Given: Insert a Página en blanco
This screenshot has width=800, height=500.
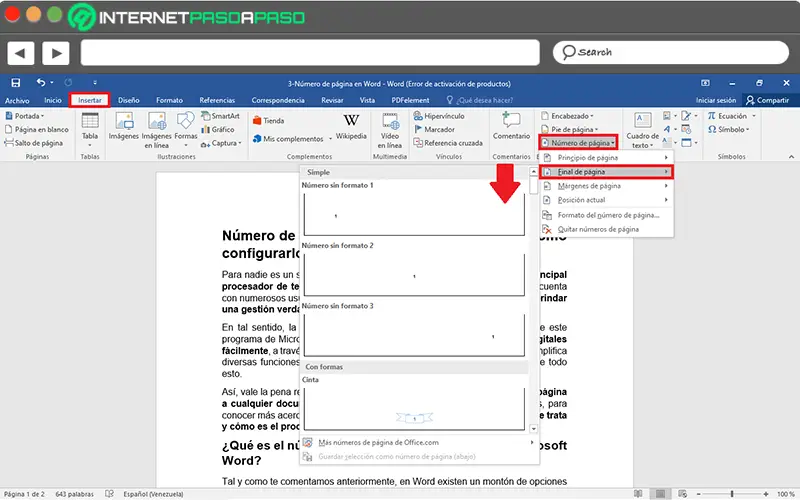Looking at the screenshot, I should (37, 129).
